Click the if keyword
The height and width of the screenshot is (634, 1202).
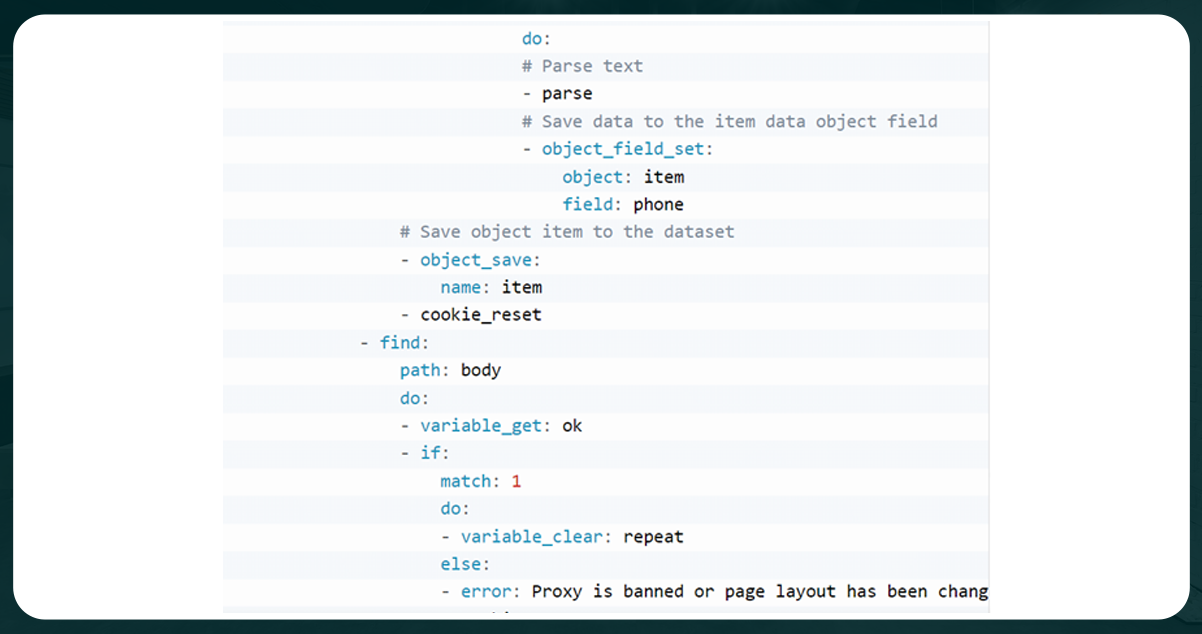point(432,453)
